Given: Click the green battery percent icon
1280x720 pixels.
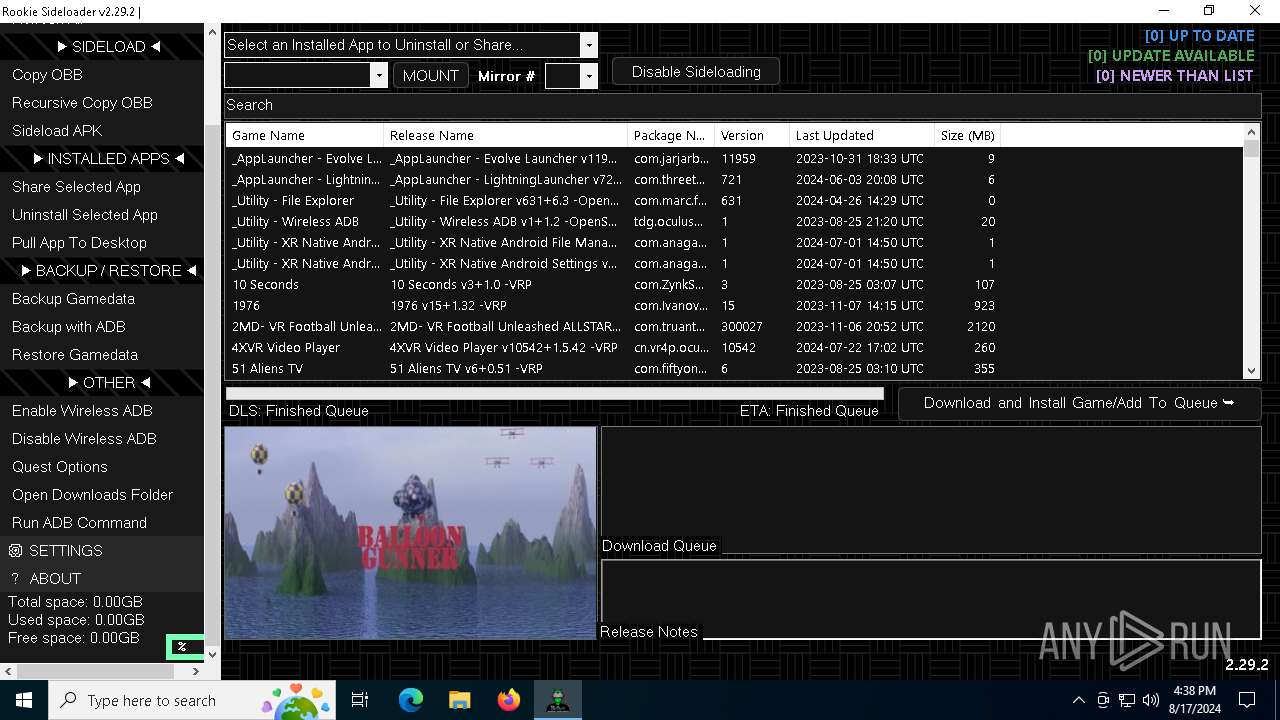Looking at the screenshot, I should click(183, 647).
